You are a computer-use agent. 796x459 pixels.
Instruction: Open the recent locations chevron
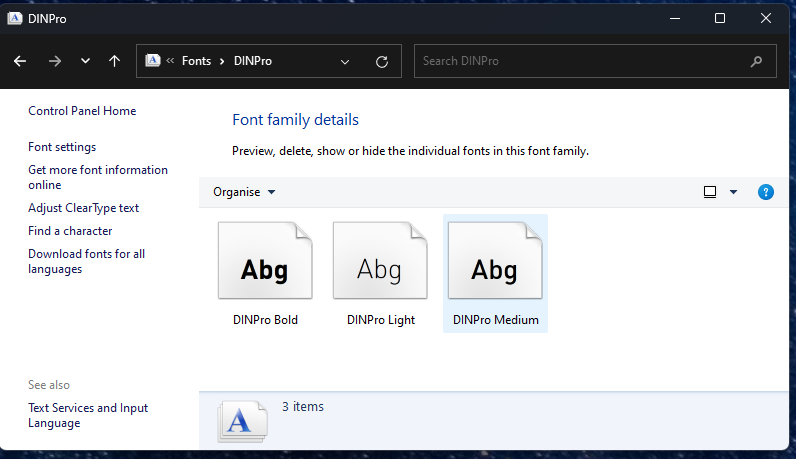[x=85, y=61]
